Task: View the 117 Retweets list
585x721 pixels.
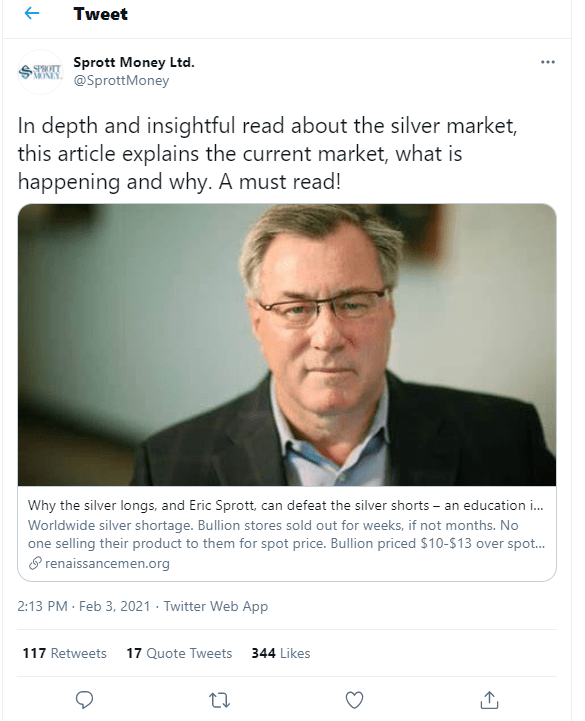Action: [64, 653]
